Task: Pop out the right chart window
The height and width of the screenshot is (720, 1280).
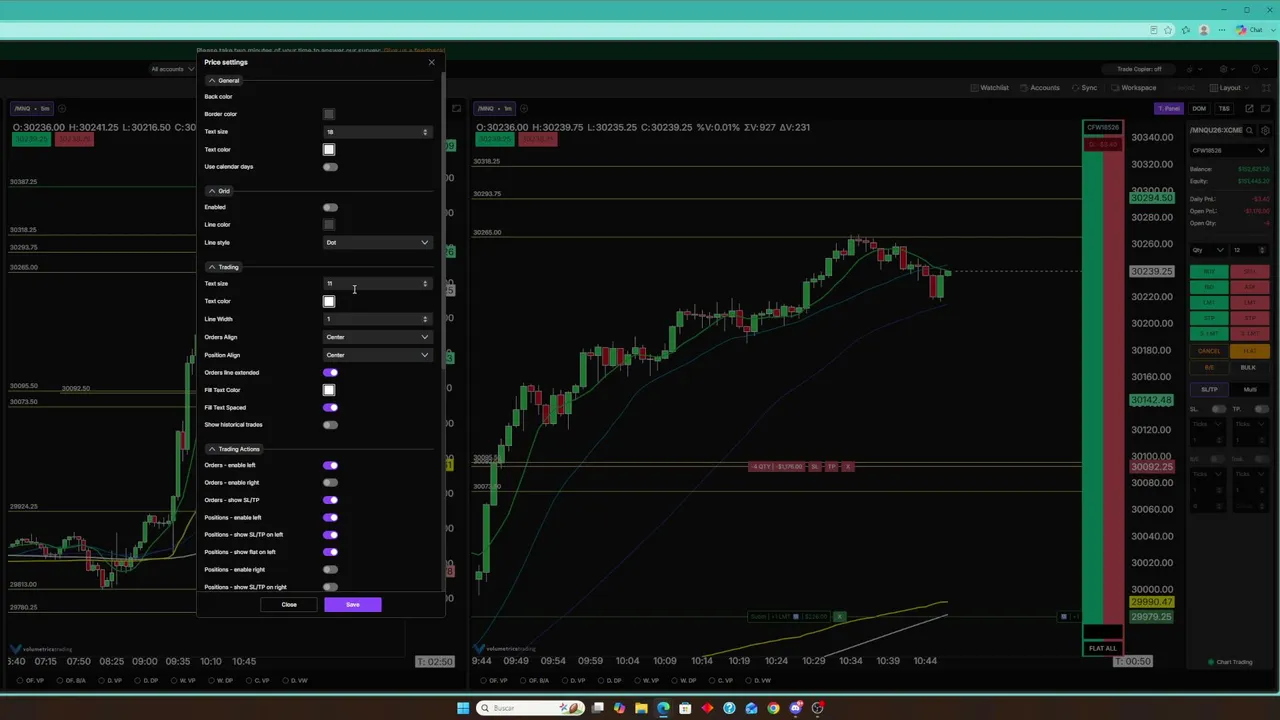Action: point(1249,108)
